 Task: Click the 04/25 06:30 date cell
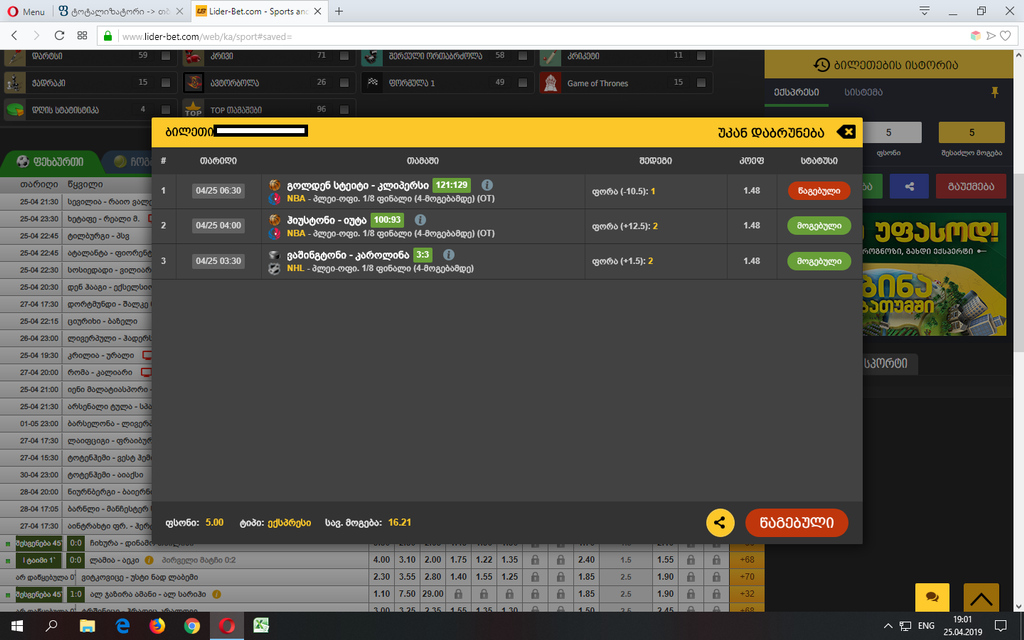218,191
